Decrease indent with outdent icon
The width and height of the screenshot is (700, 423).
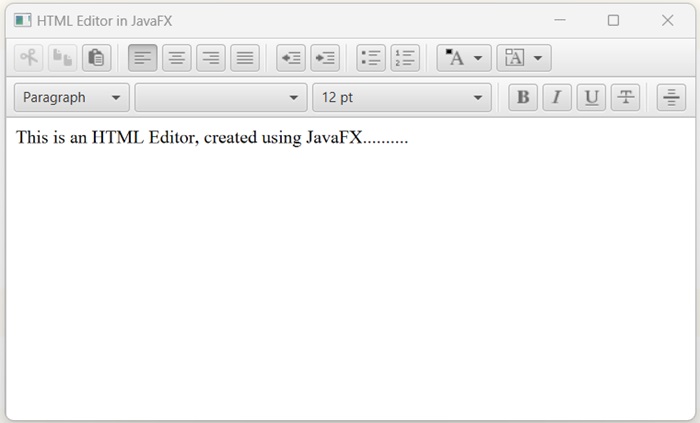(x=291, y=58)
